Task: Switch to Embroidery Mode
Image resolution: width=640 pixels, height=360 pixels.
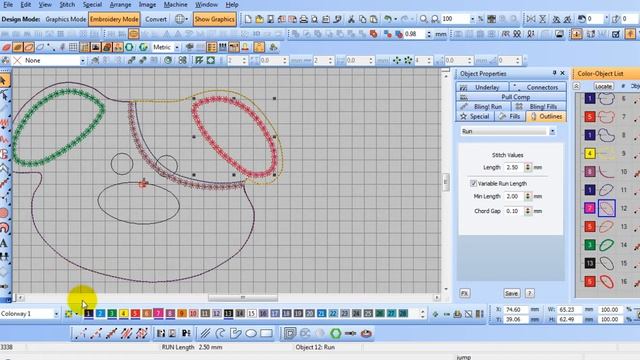Action: pyautogui.click(x=114, y=19)
